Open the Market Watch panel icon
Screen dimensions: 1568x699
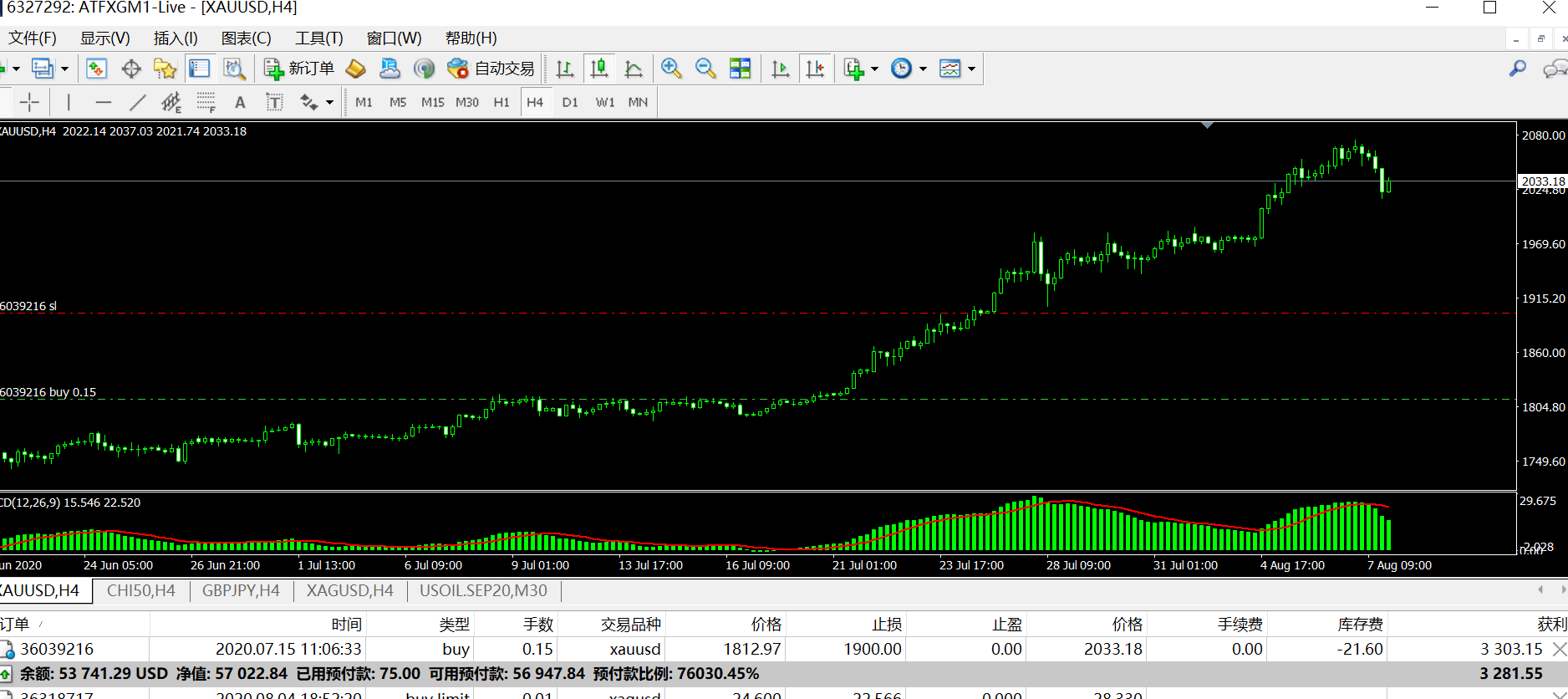coord(97,69)
